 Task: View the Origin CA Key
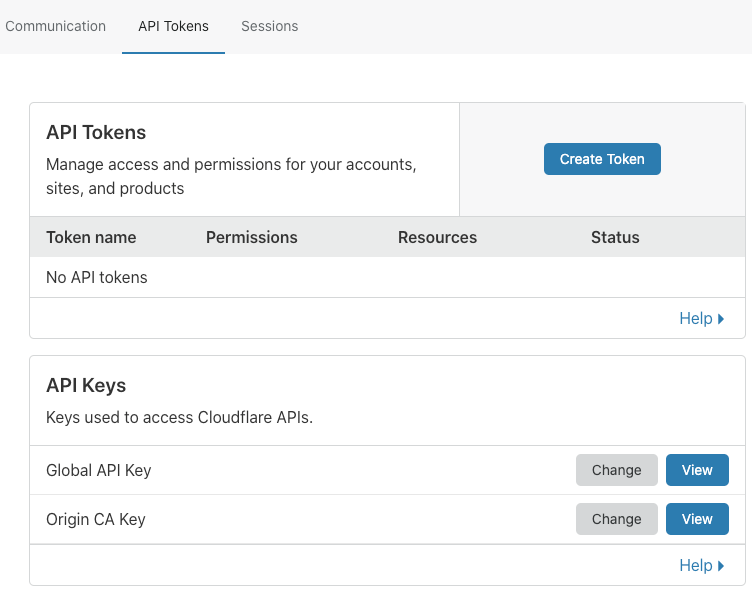pos(697,519)
